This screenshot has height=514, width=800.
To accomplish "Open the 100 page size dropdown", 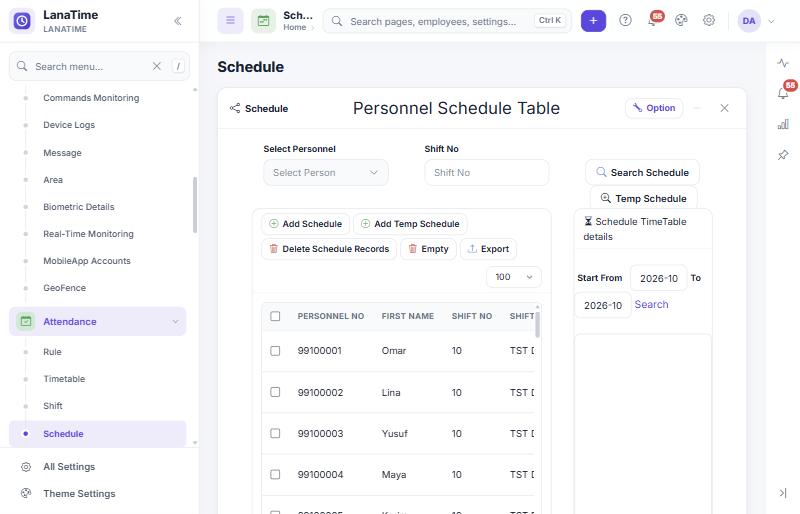I will [514, 277].
